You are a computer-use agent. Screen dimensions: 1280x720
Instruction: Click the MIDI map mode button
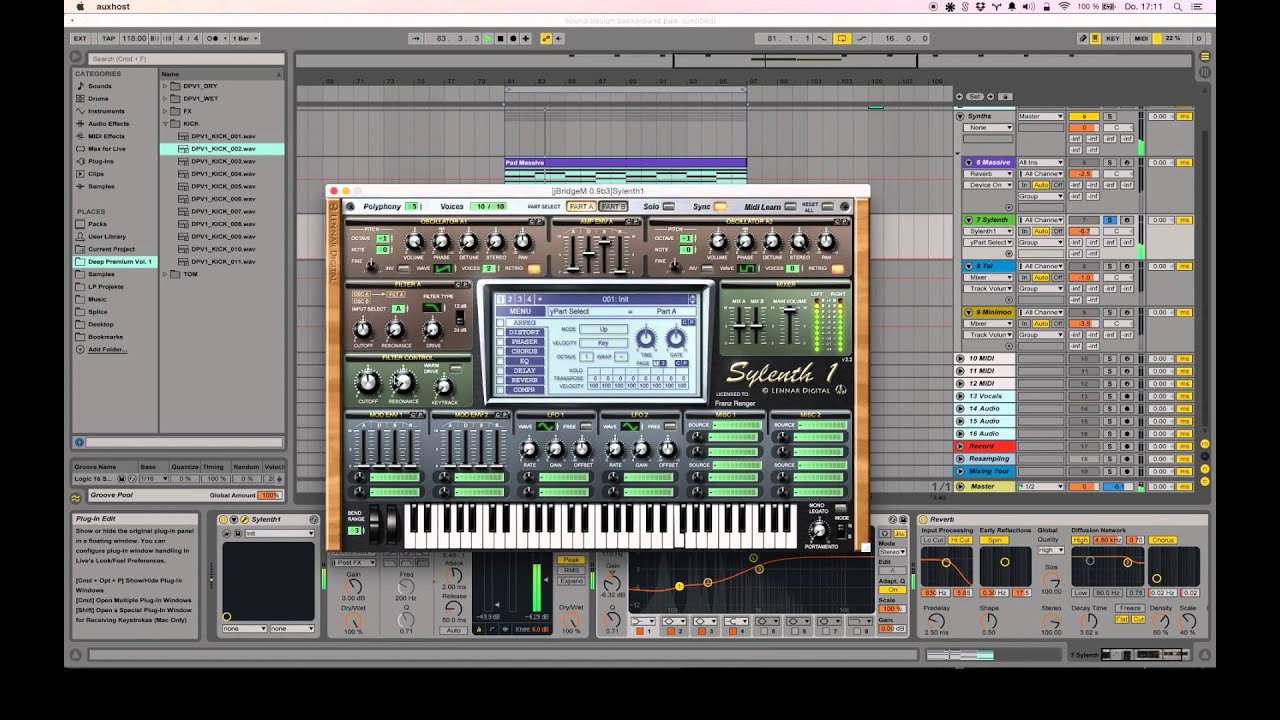point(1140,38)
